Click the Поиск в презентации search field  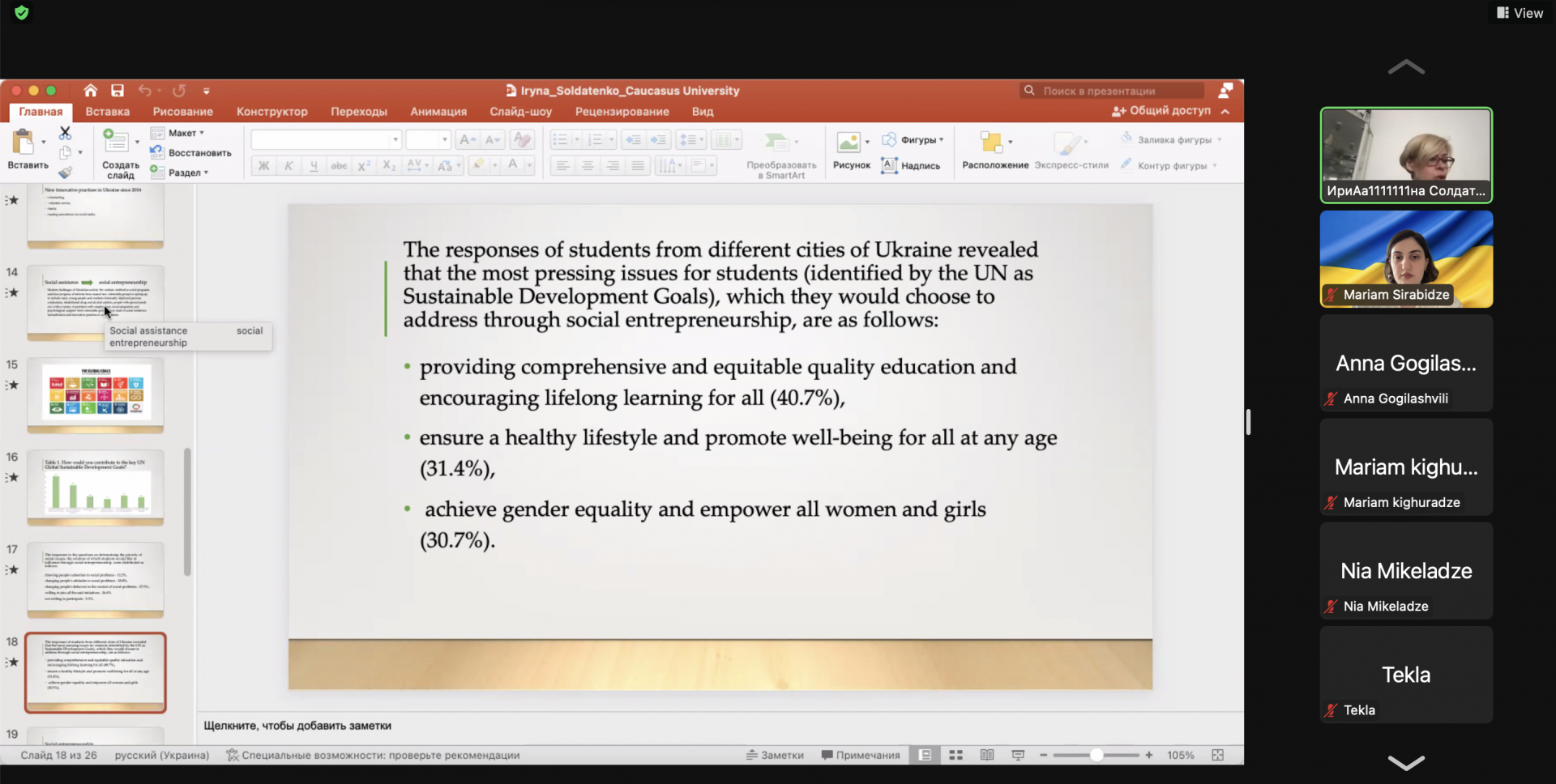point(1112,91)
